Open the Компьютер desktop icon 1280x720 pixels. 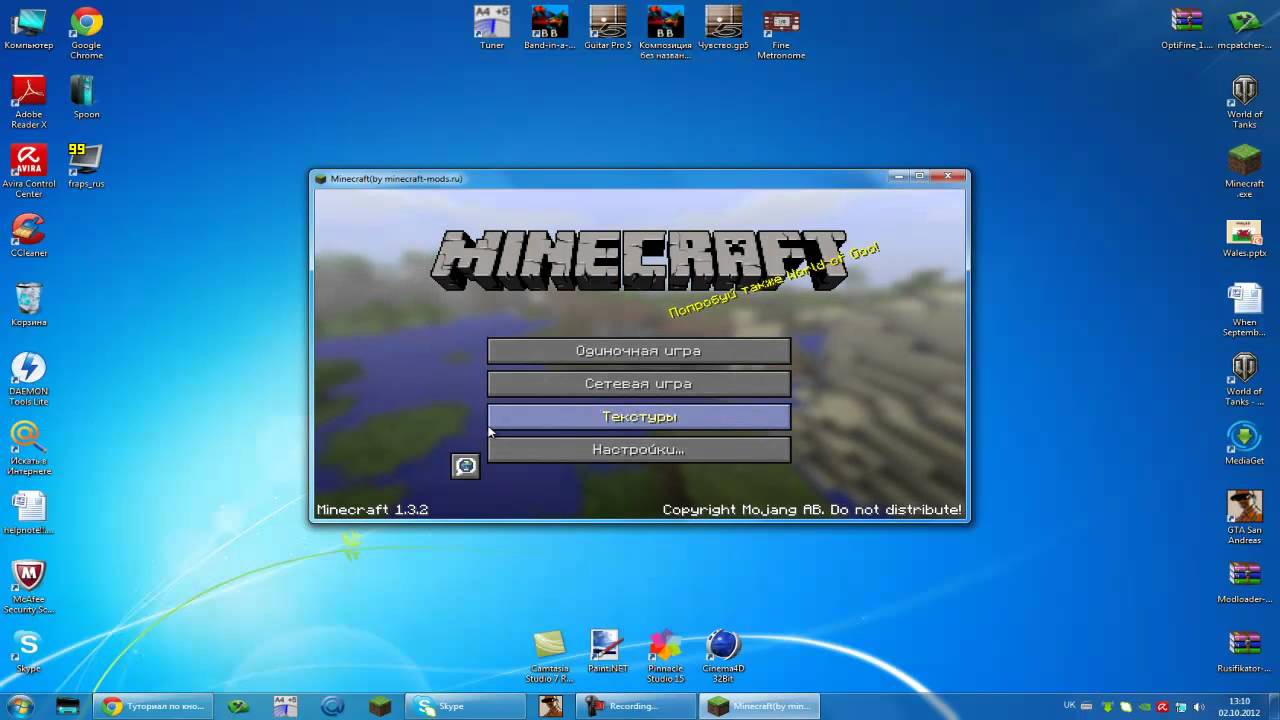coord(29,28)
